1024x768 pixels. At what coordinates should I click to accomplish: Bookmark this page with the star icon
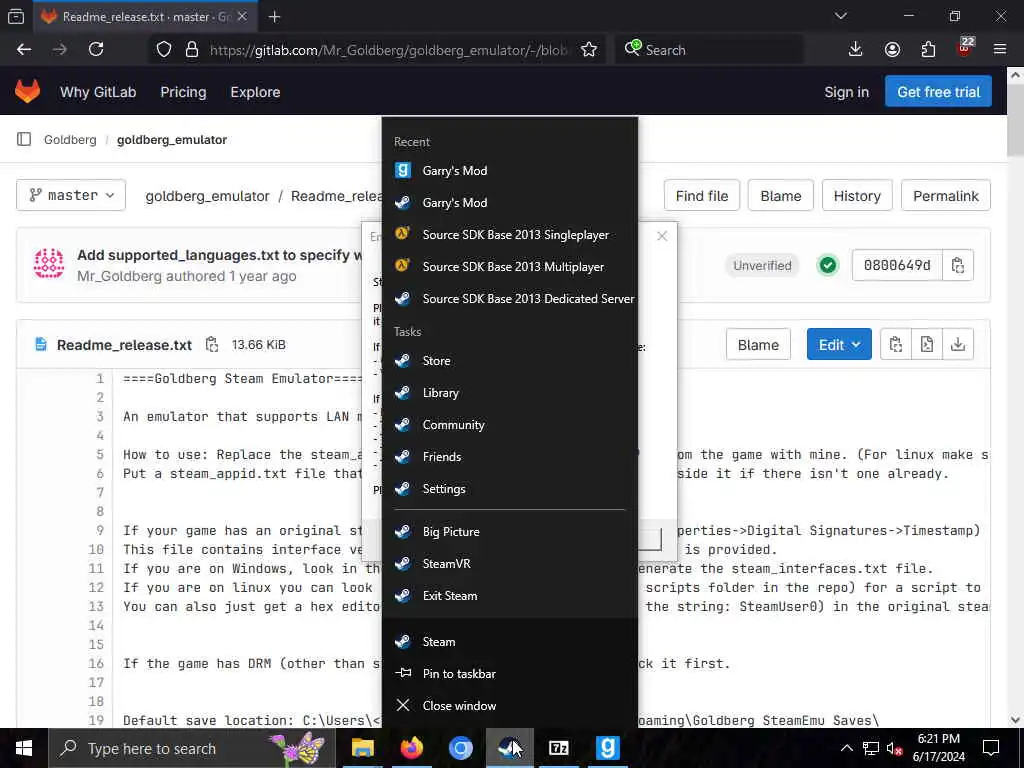589,50
